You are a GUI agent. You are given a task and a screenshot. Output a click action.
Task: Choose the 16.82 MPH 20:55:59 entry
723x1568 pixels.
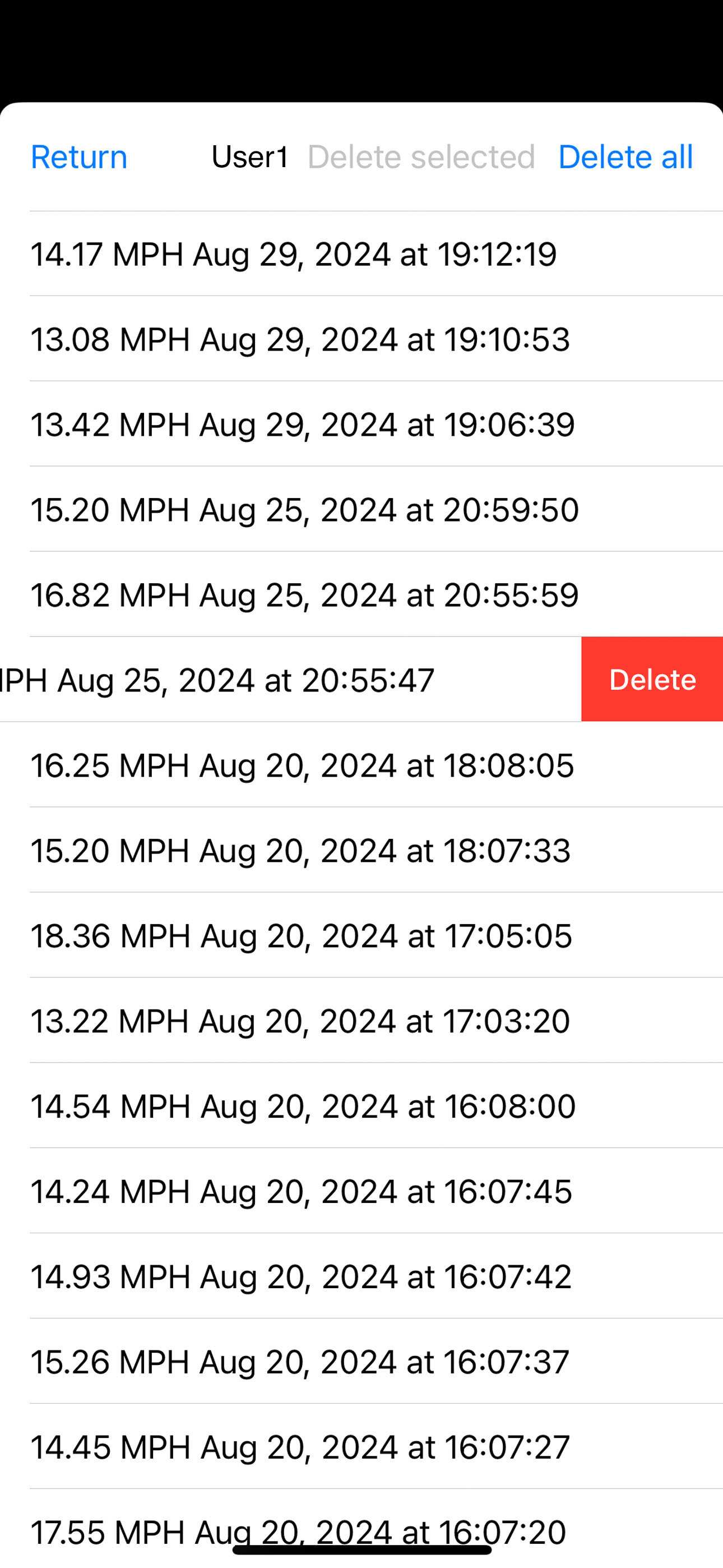click(304, 594)
